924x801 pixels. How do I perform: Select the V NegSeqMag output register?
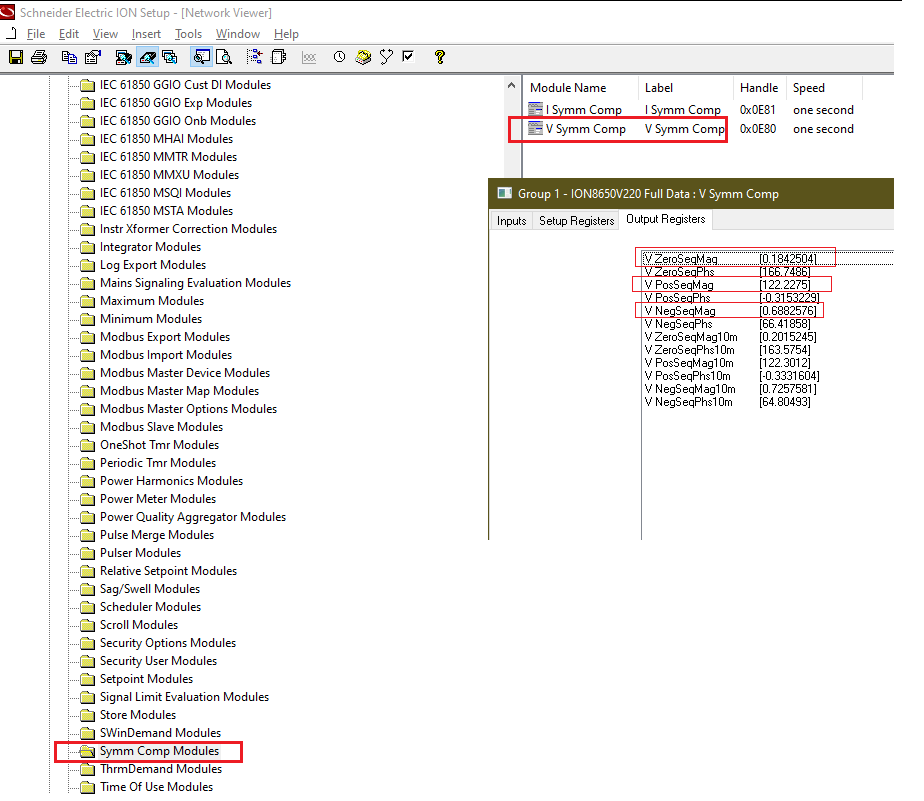(731, 311)
